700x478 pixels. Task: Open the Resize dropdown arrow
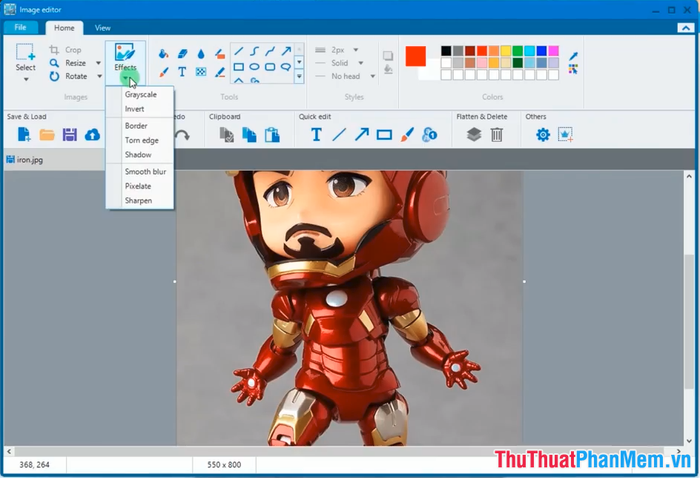tap(99, 63)
